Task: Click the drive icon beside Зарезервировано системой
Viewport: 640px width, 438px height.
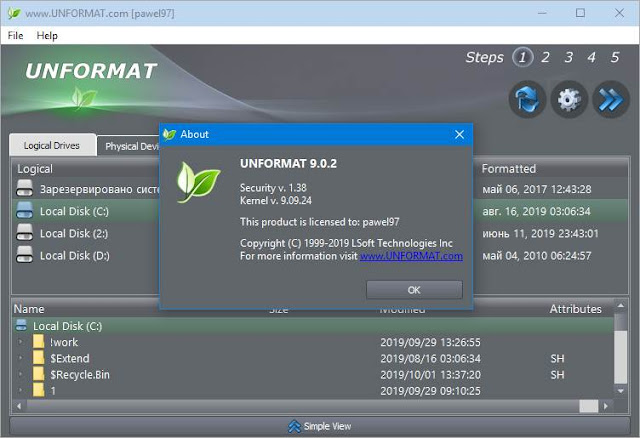Action: click(24, 189)
